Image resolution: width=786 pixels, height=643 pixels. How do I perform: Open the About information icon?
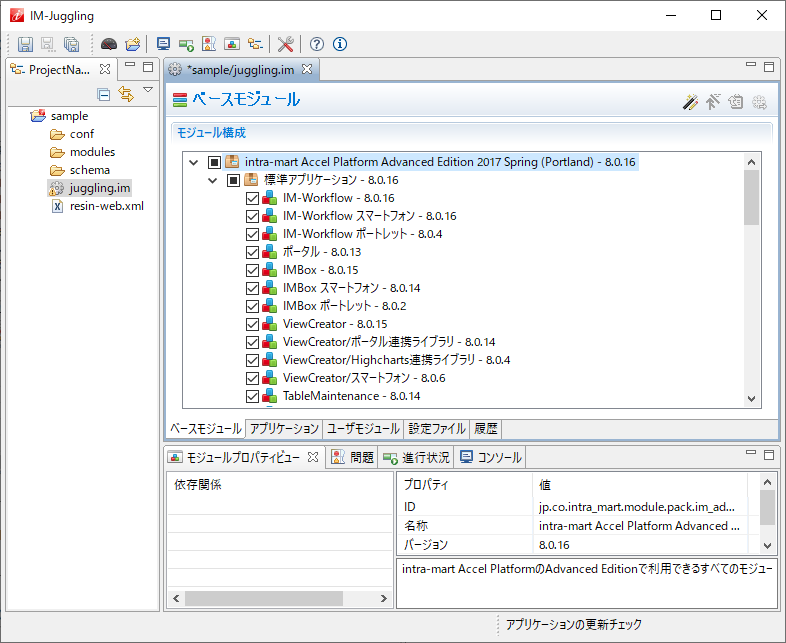click(x=340, y=44)
